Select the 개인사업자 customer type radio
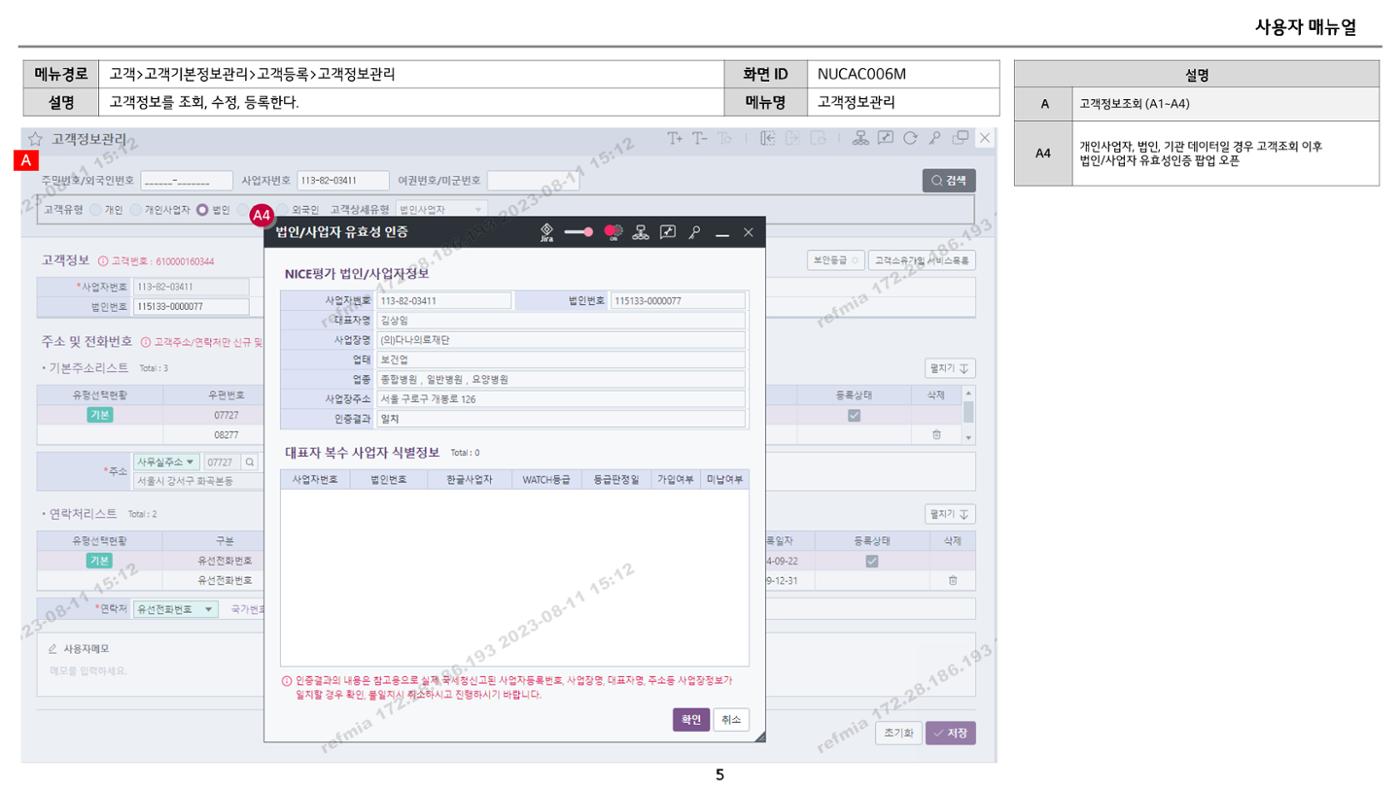 click(x=136, y=210)
